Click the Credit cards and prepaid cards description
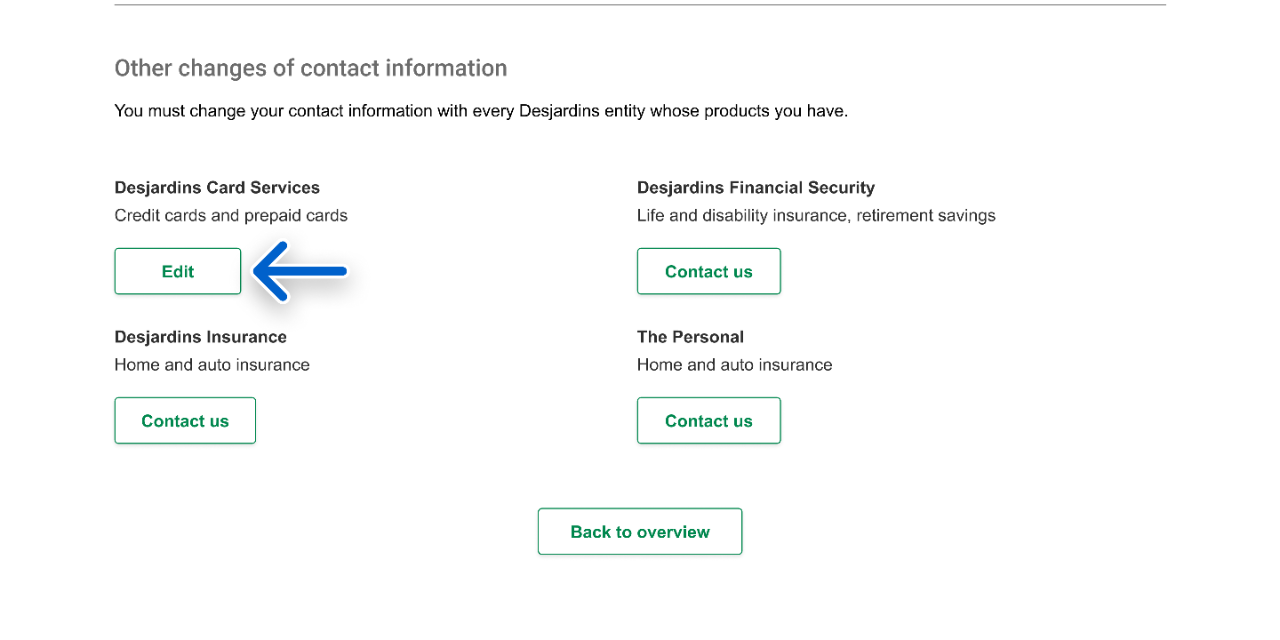This screenshot has height=640, width=1280. click(x=231, y=215)
